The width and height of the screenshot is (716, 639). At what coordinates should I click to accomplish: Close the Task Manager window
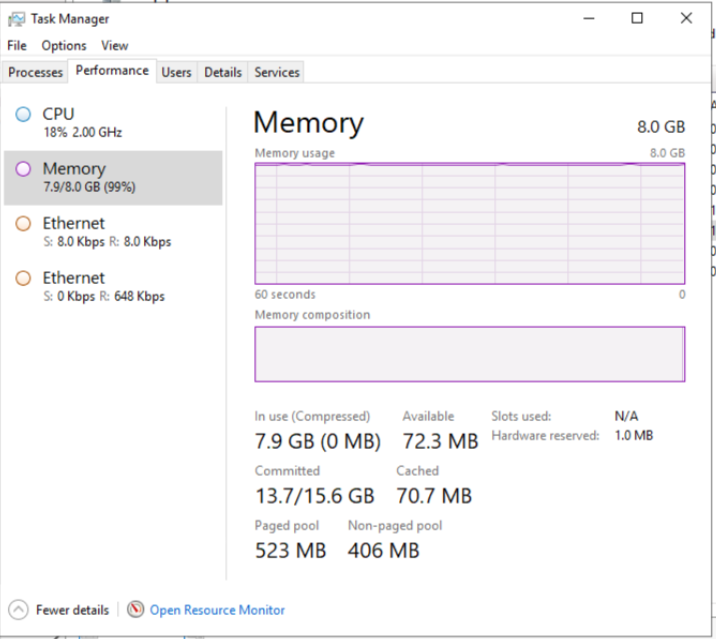coord(686,18)
